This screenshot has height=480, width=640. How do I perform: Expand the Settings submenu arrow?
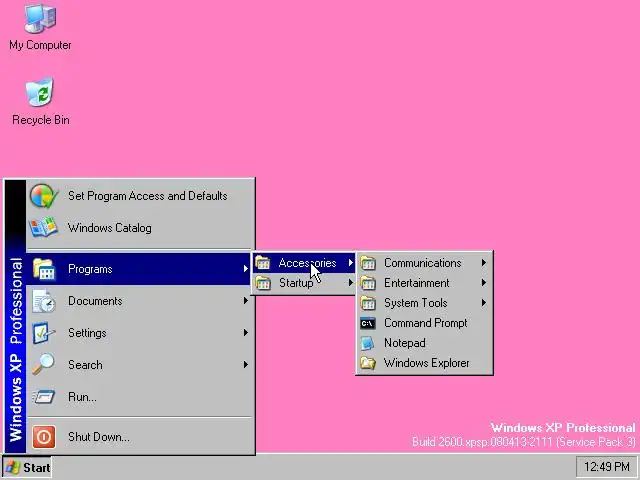[x=245, y=332]
